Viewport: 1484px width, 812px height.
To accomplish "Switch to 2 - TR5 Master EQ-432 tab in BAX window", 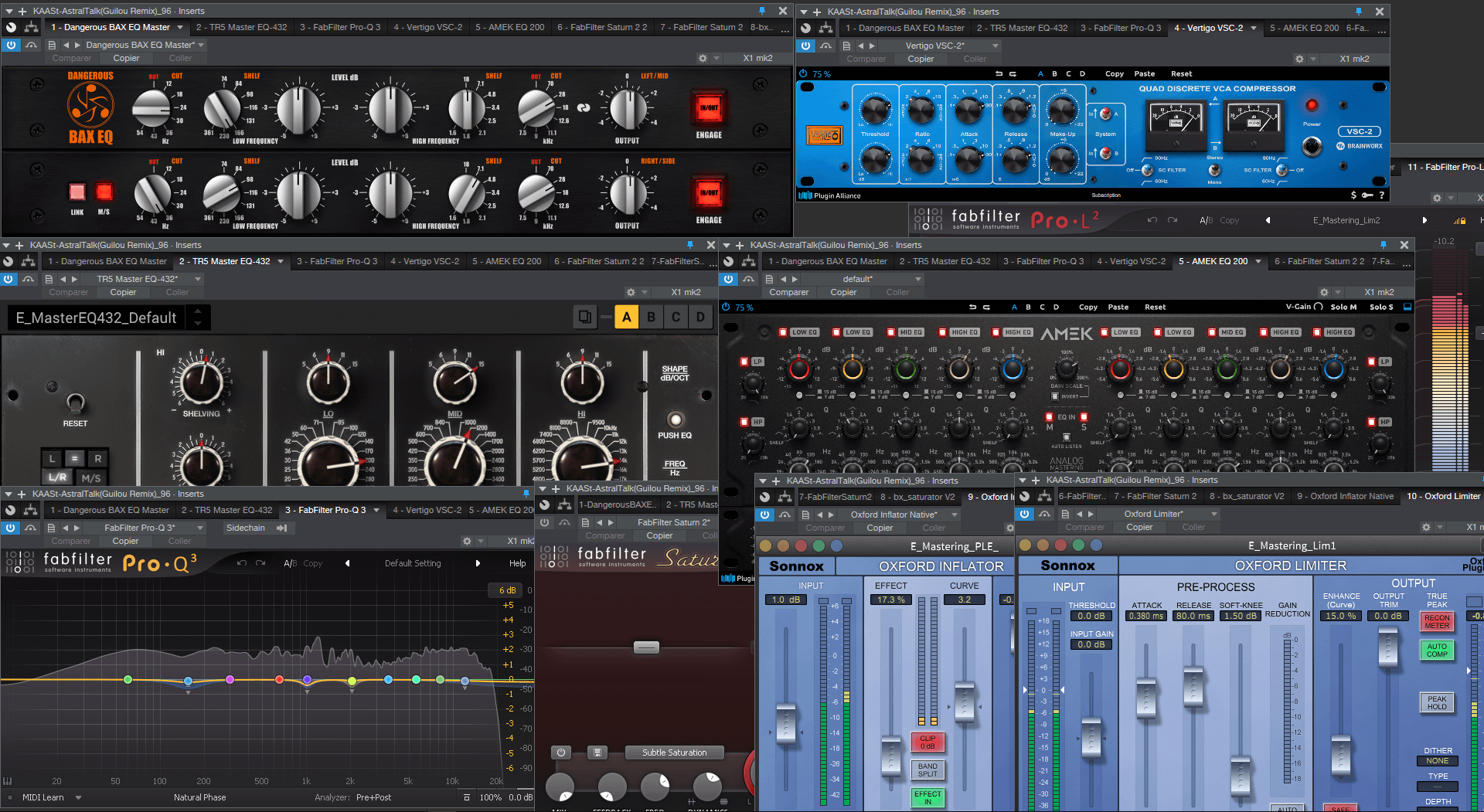I will (x=241, y=27).
